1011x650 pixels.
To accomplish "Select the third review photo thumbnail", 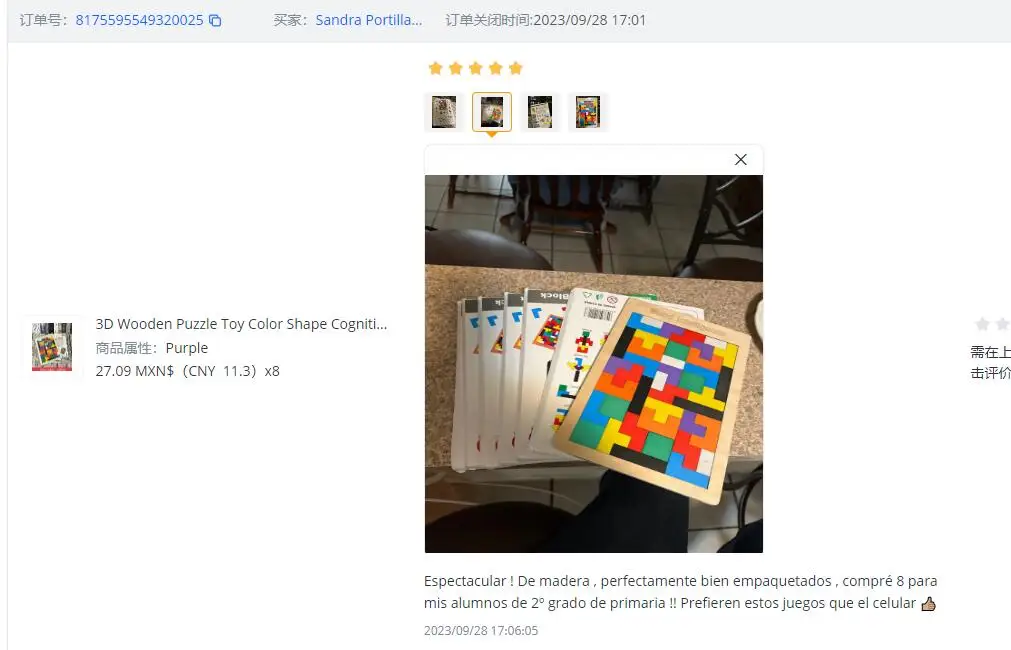I will pos(540,112).
